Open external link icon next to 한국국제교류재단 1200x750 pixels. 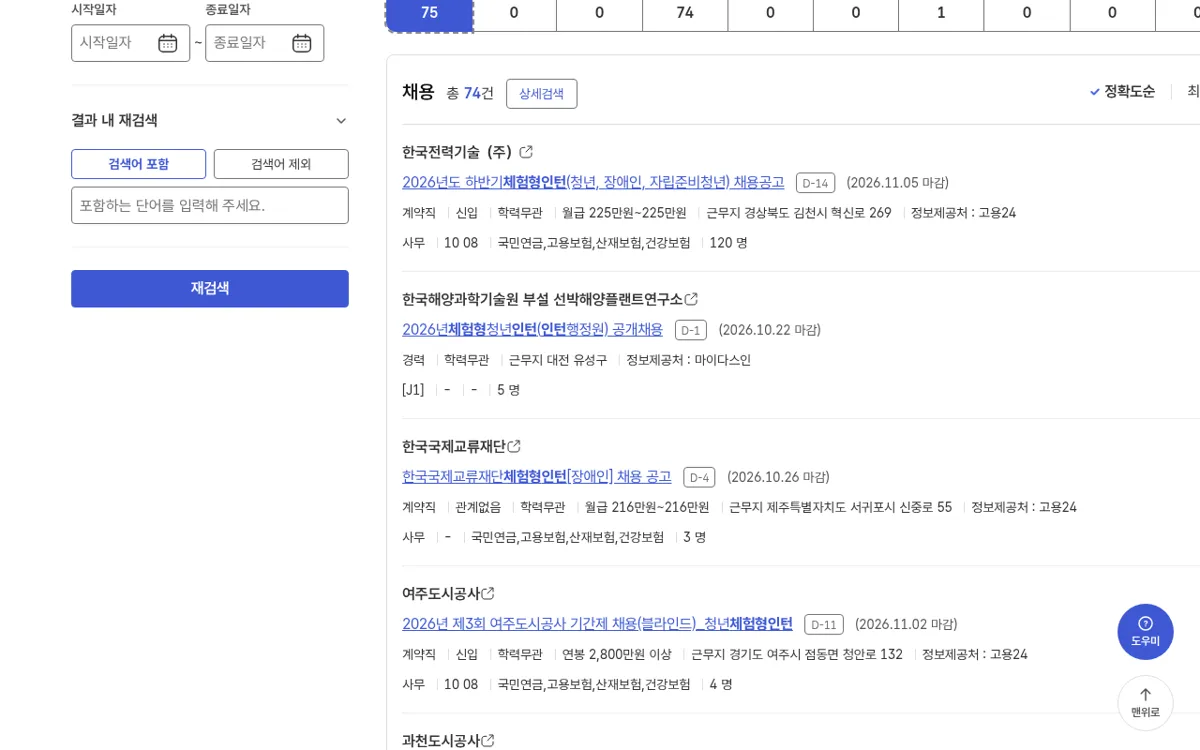point(514,446)
